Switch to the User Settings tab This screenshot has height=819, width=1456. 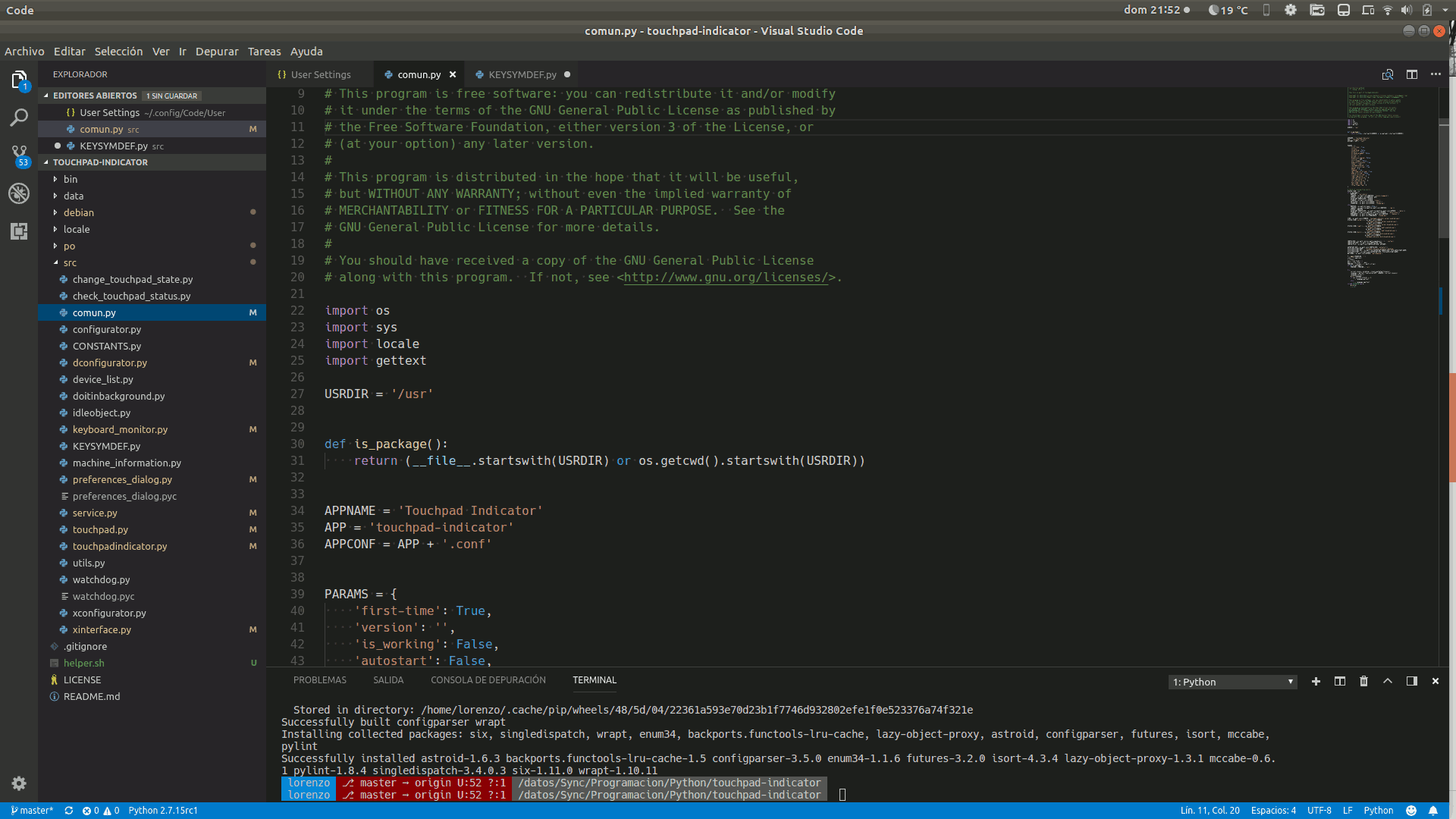click(x=321, y=74)
